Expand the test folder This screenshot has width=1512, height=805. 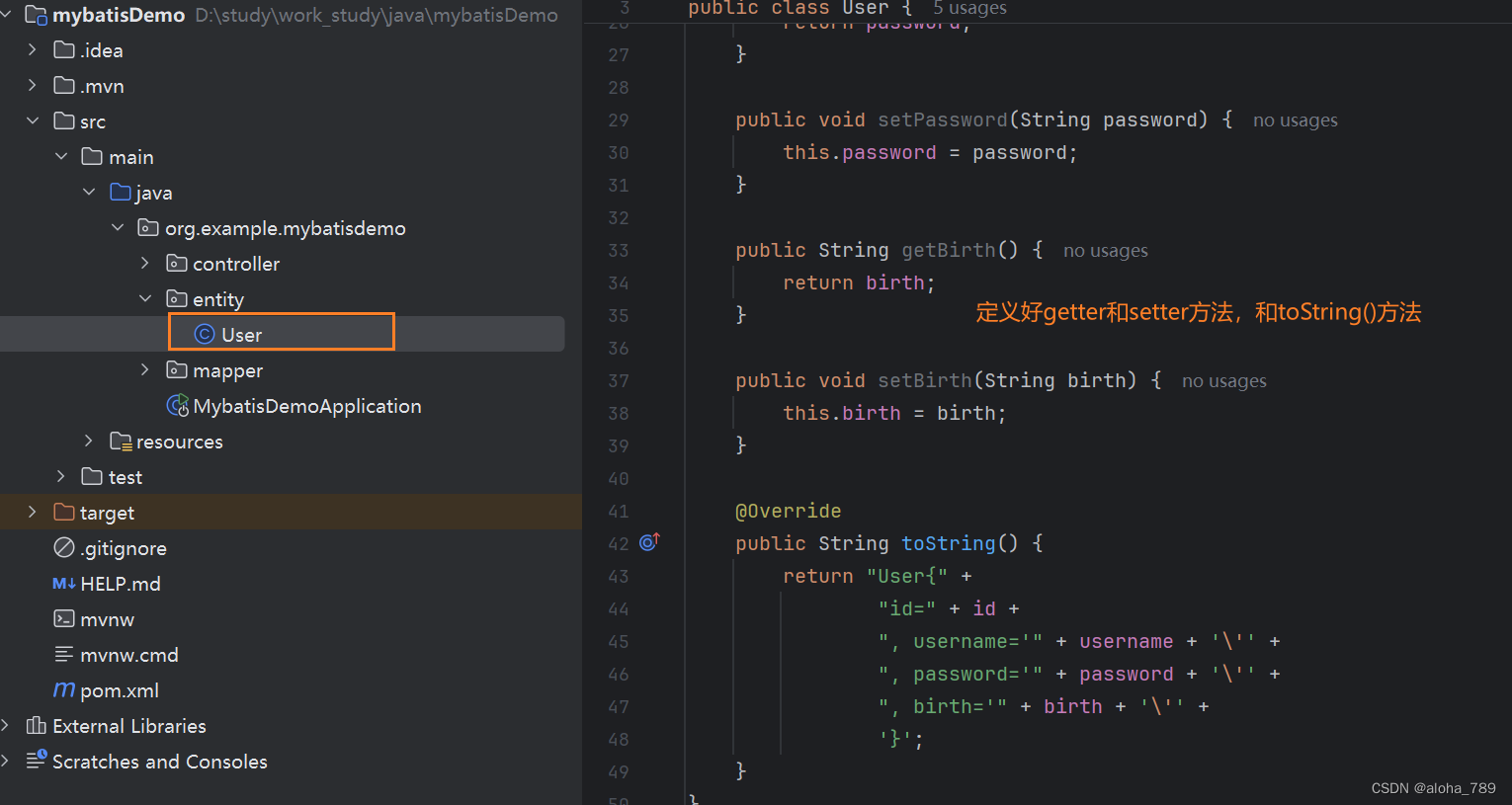click(61, 476)
